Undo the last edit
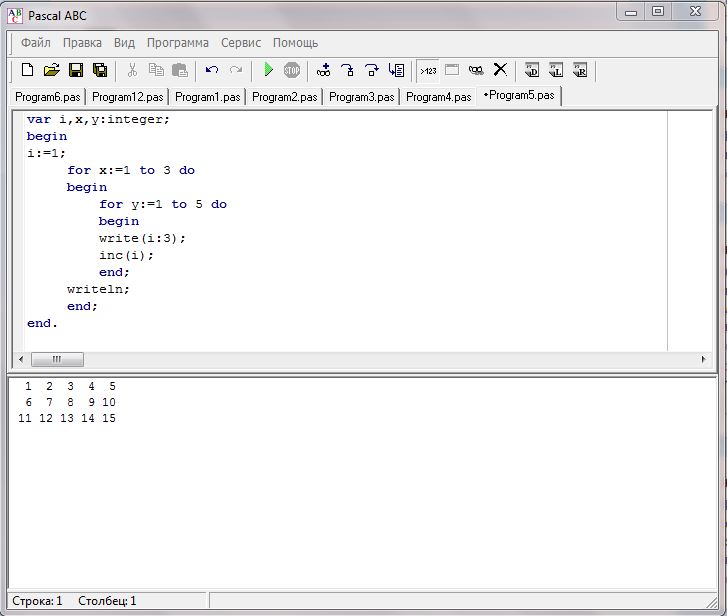The height and width of the screenshot is (616, 727). pos(212,70)
